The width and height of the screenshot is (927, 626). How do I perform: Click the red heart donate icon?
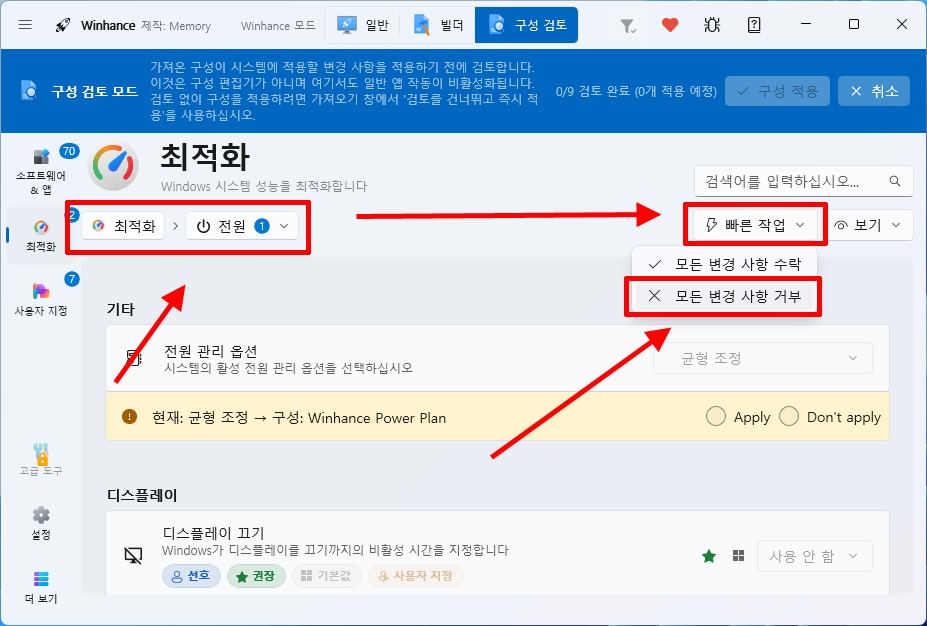click(x=670, y=25)
